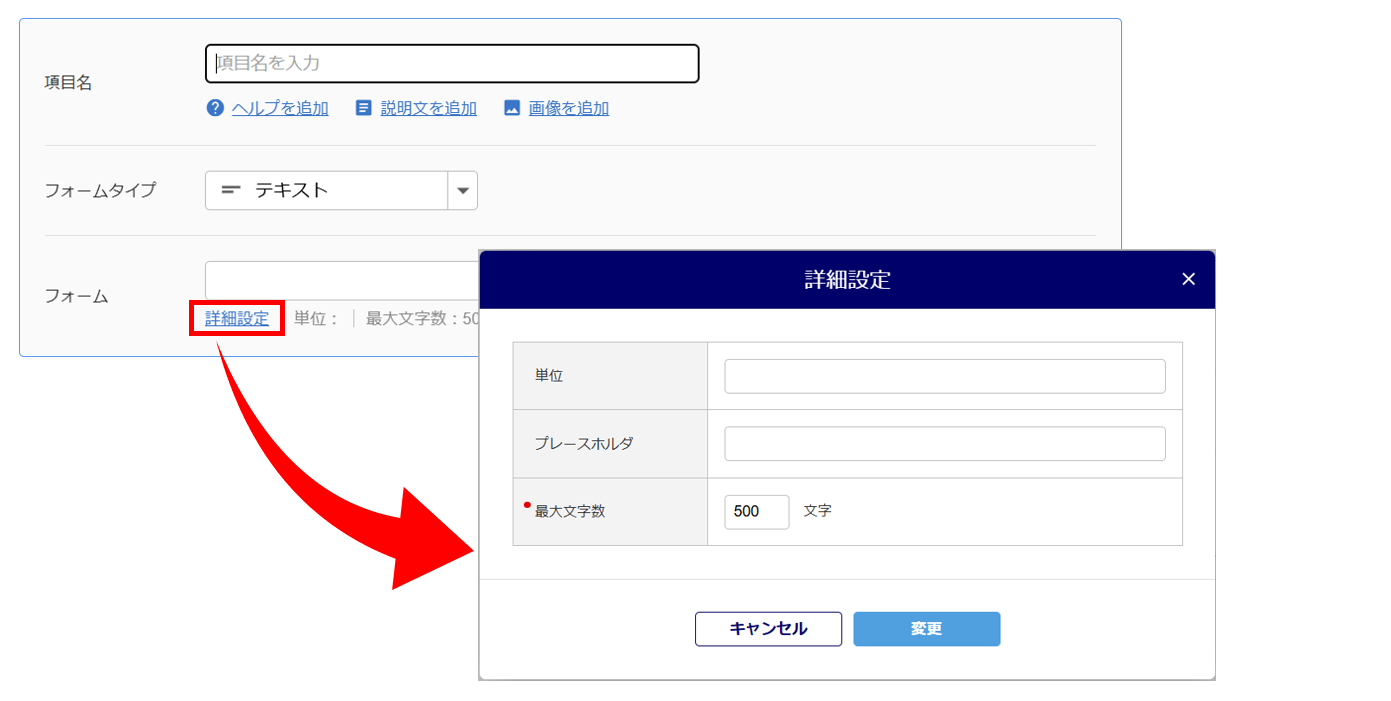This screenshot has height=701, width=1391.
Task: Click the 項目名 input field
Action: 452,63
